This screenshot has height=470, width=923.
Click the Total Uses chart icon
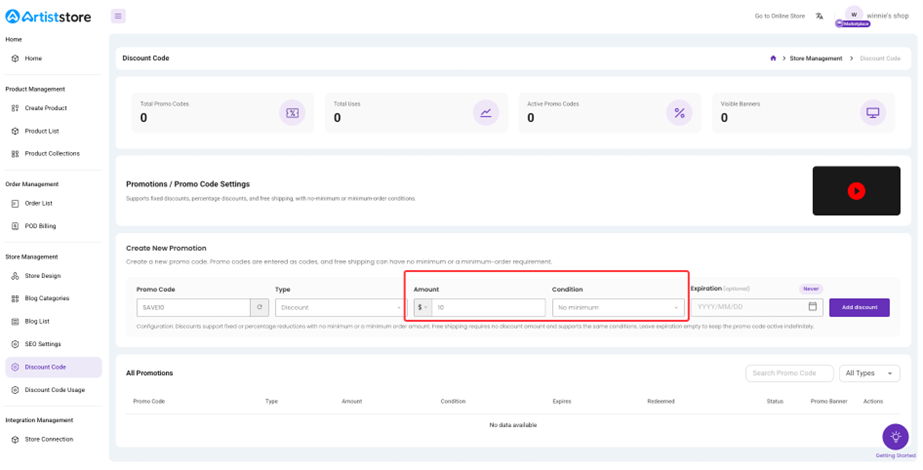(486, 112)
